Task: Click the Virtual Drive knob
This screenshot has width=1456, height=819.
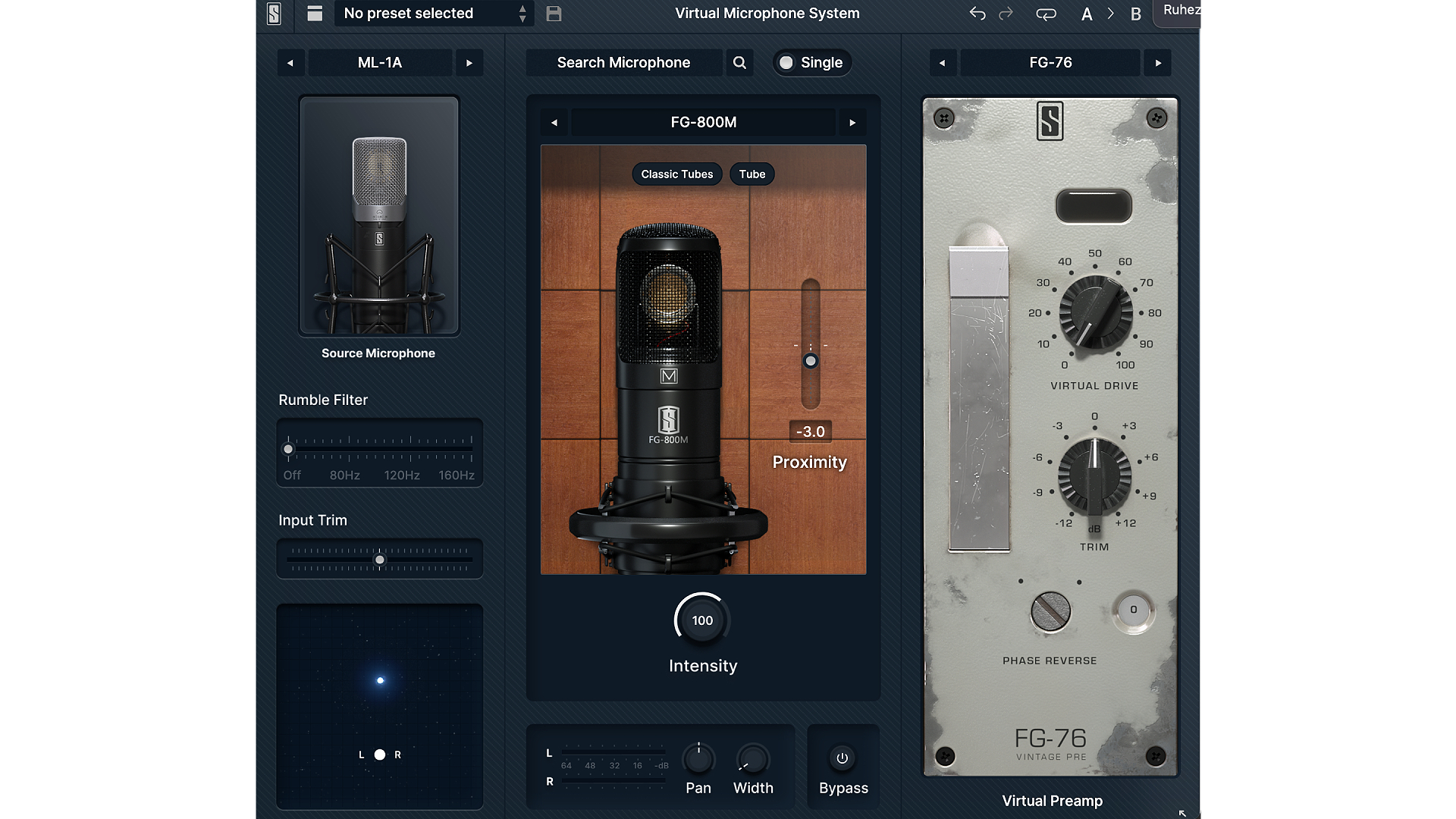Action: pyautogui.click(x=1095, y=312)
